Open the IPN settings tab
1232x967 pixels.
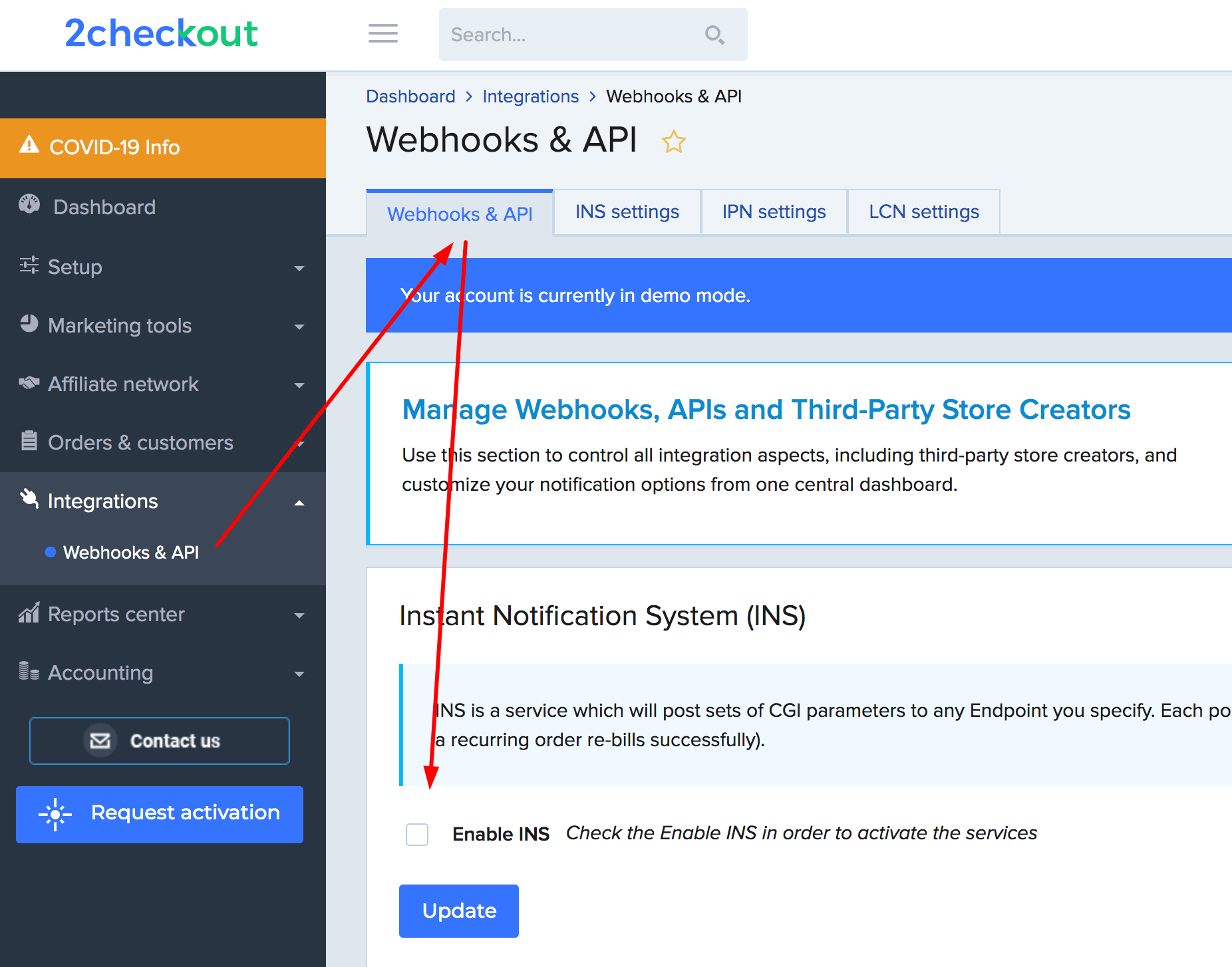tap(774, 212)
